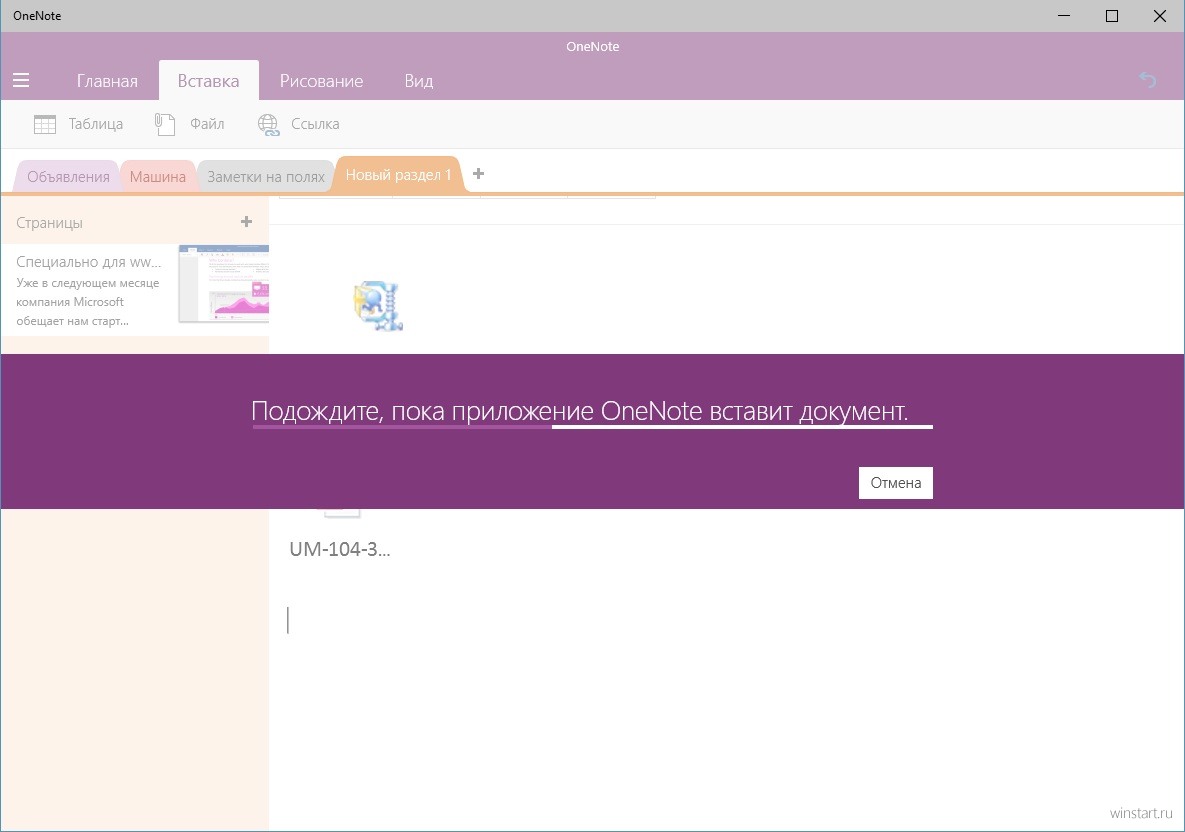The height and width of the screenshot is (832, 1185).
Task: Open the Специально для ww... page
Action: click(x=135, y=290)
